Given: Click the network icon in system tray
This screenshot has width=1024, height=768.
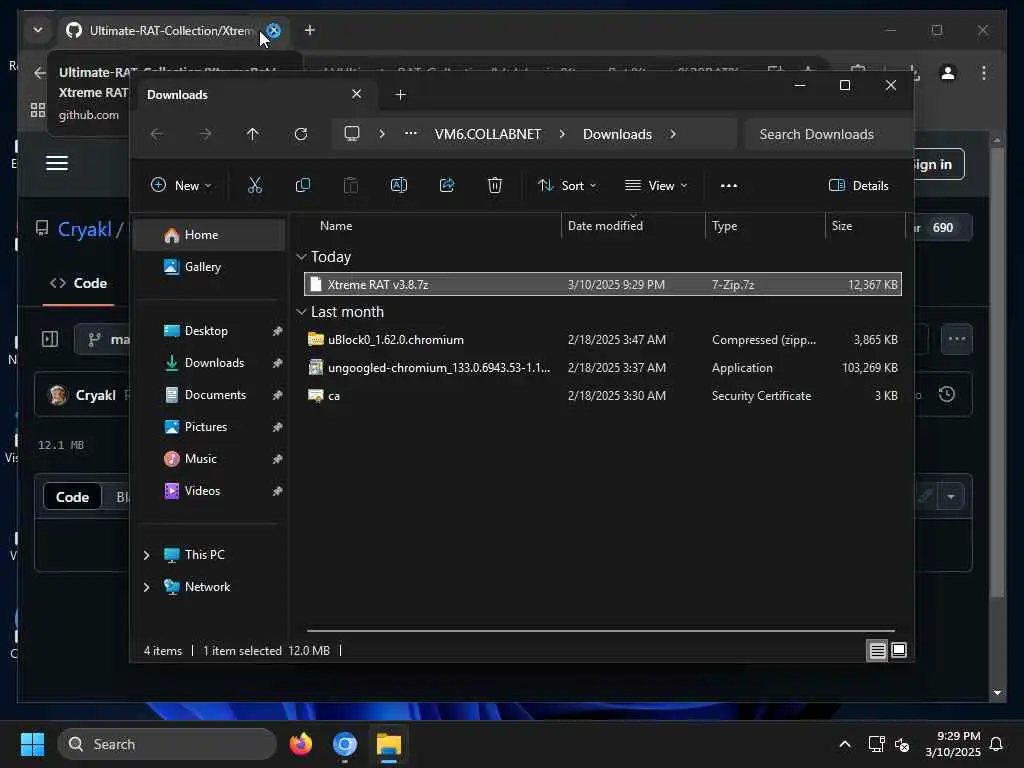Looking at the screenshot, I should point(876,744).
